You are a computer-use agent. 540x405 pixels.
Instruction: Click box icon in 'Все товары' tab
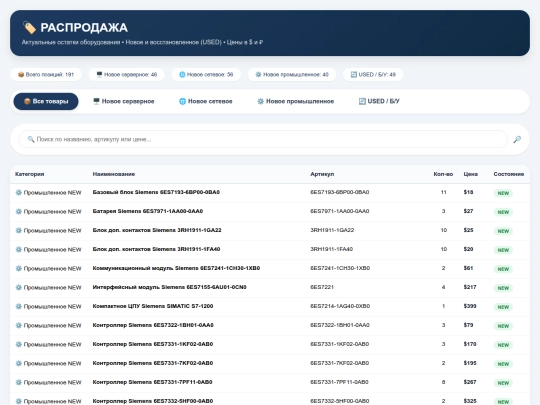pyautogui.click(x=27, y=101)
